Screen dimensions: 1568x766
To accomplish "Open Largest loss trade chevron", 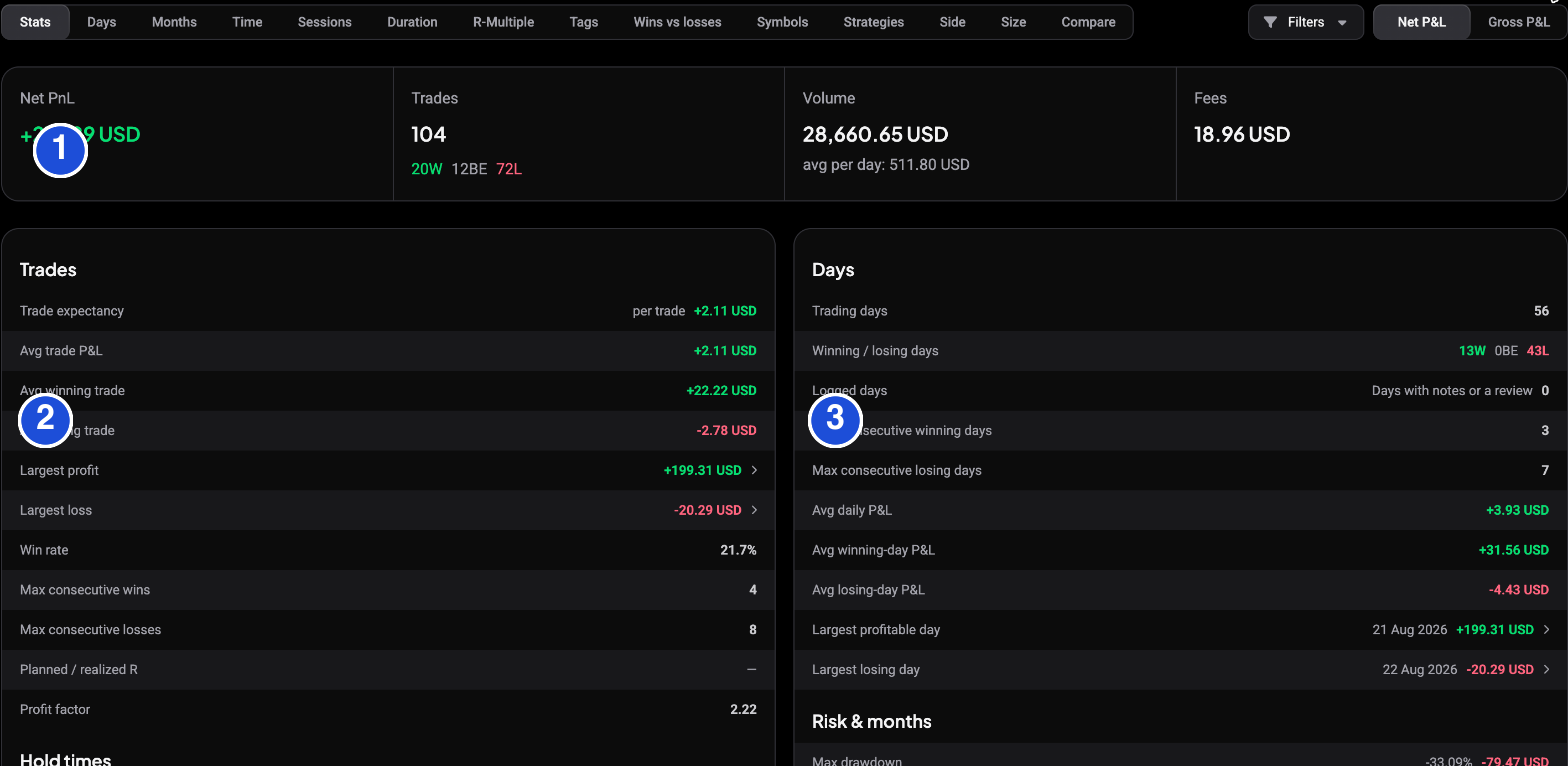I will click(x=754, y=510).
